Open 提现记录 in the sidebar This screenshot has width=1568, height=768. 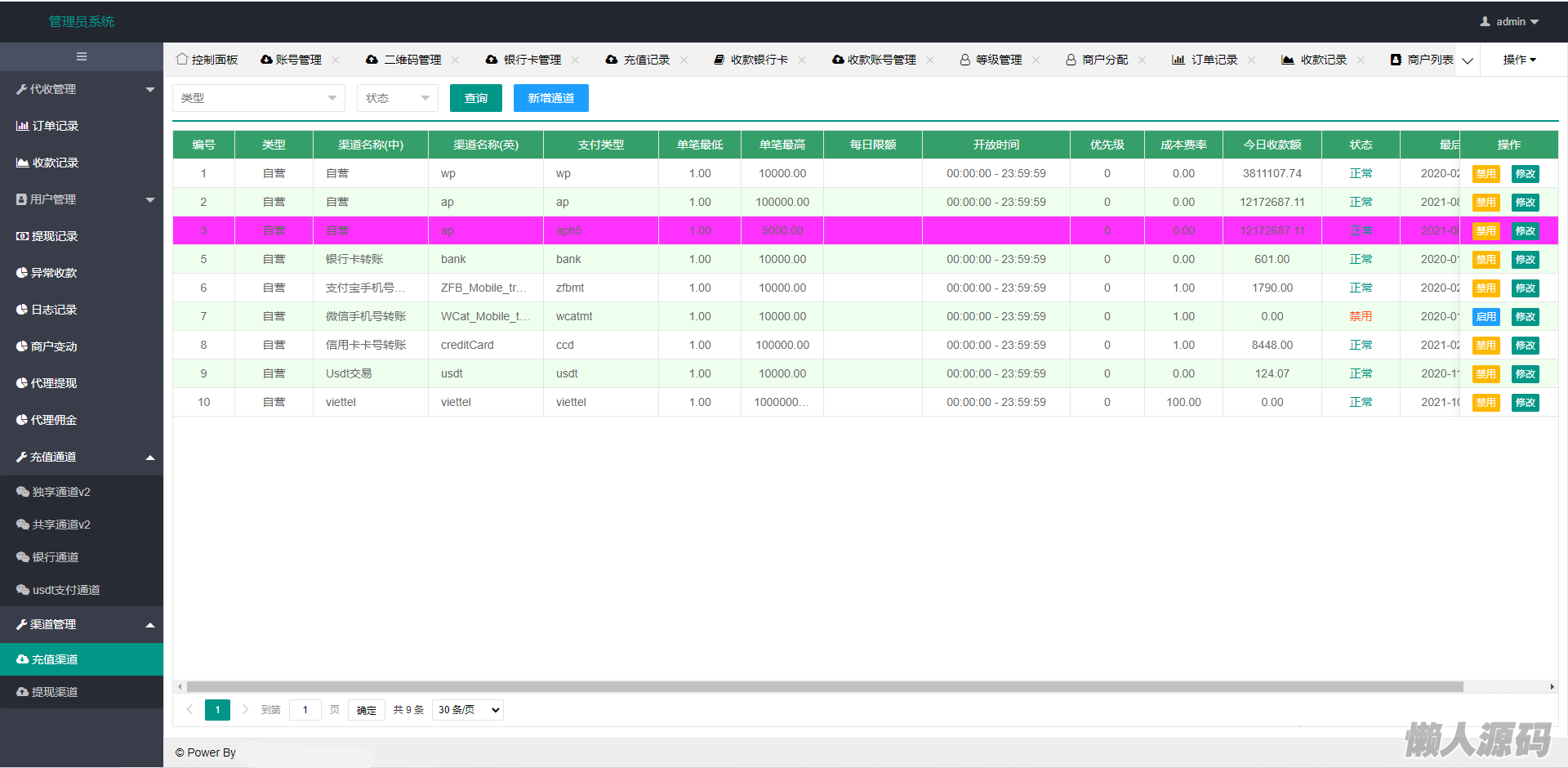[x=55, y=236]
